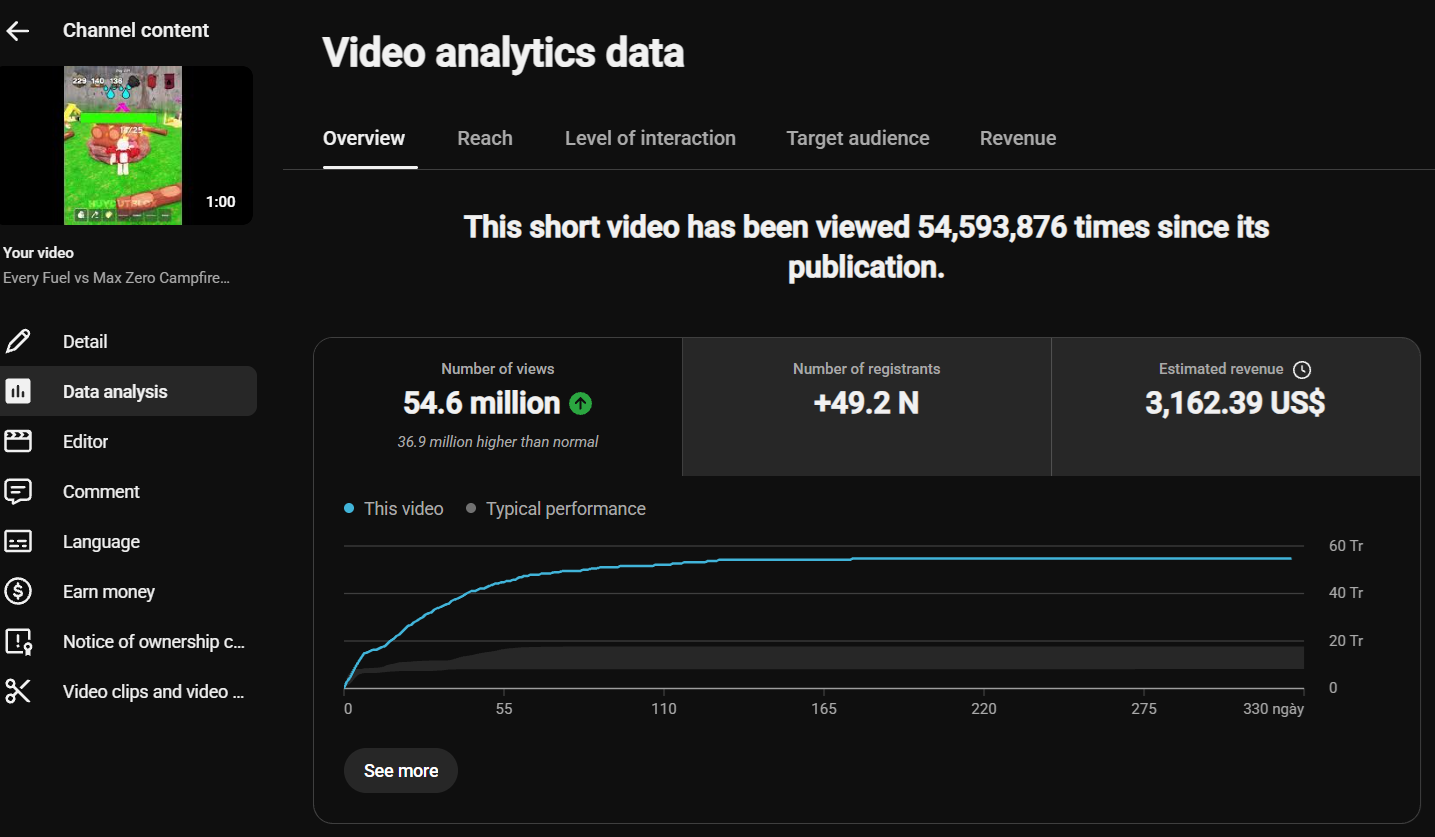Select the Estimated revenue card
This screenshot has height=837, width=1435.
(x=1235, y=407)
